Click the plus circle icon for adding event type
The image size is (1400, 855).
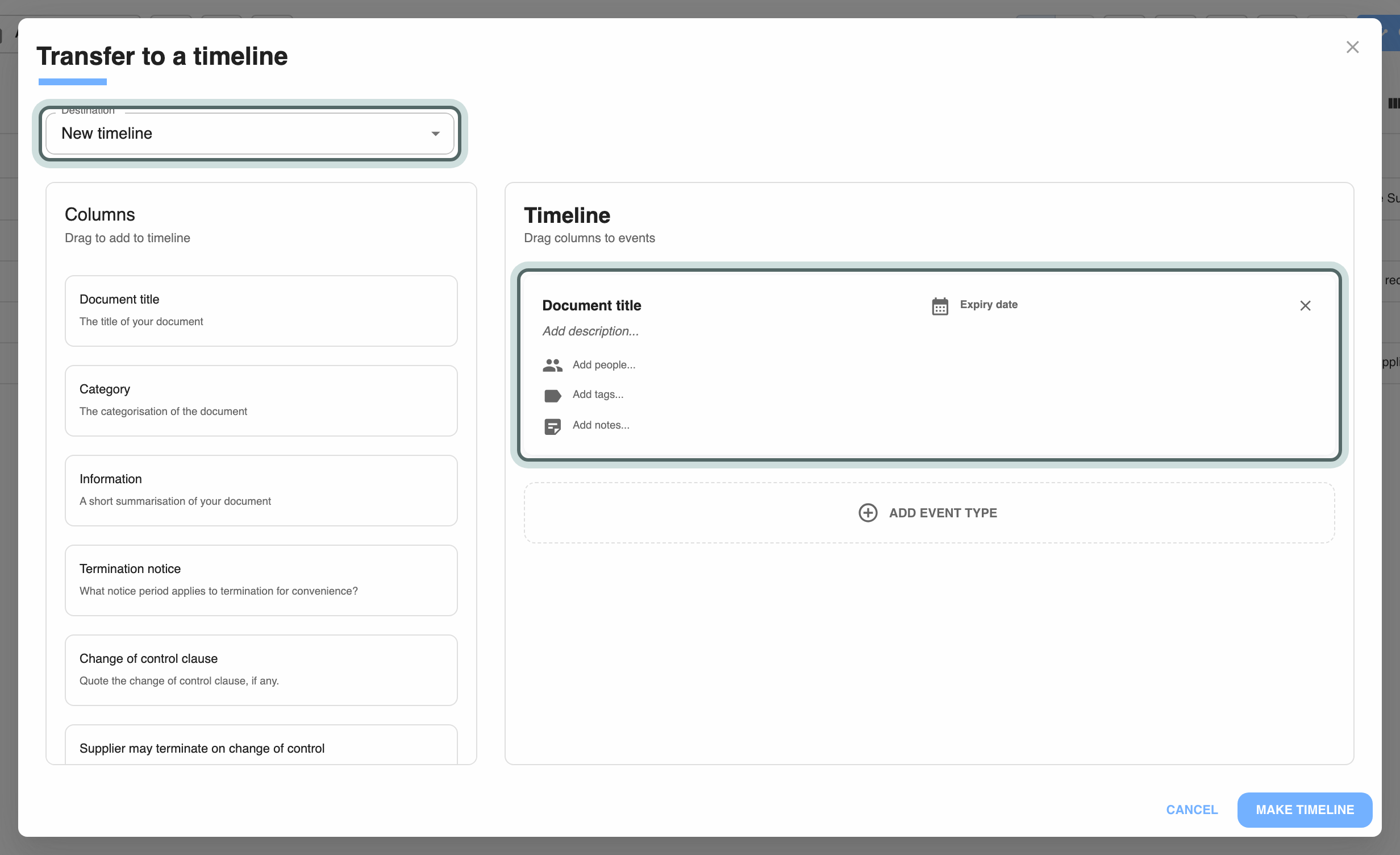868,513
